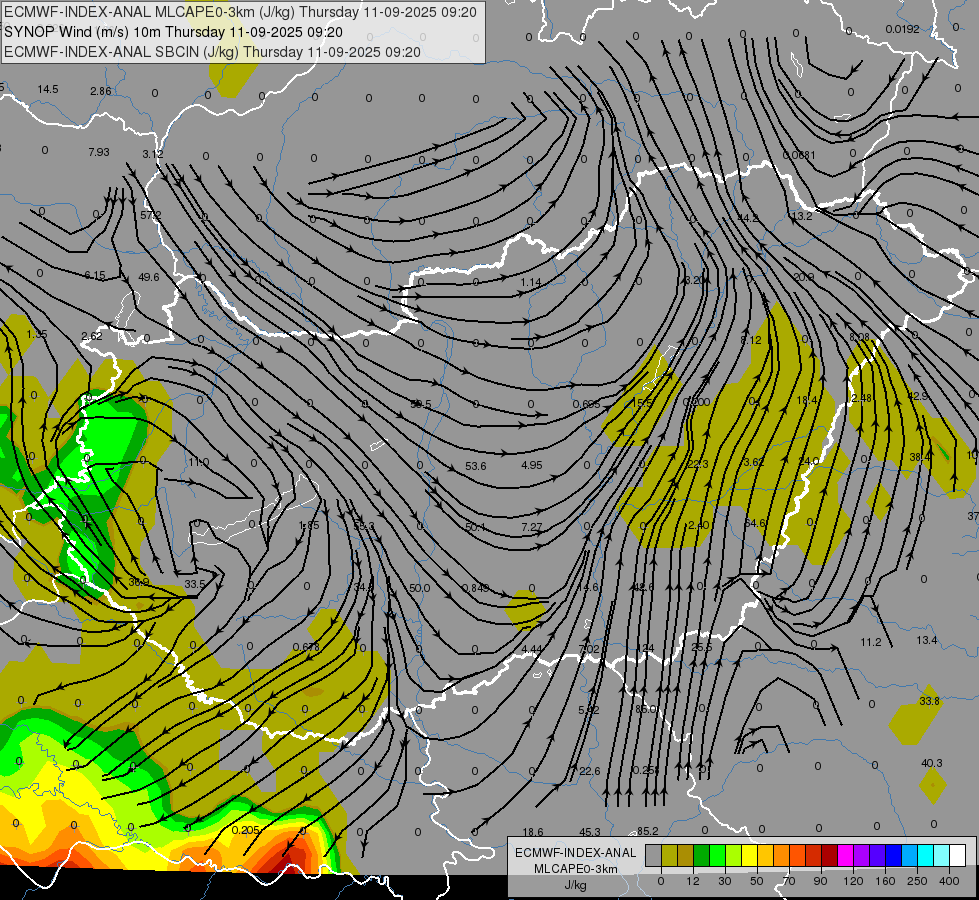The image size is (979, 900).
Task: Click the map value 6.15
Action: point(95,275)
